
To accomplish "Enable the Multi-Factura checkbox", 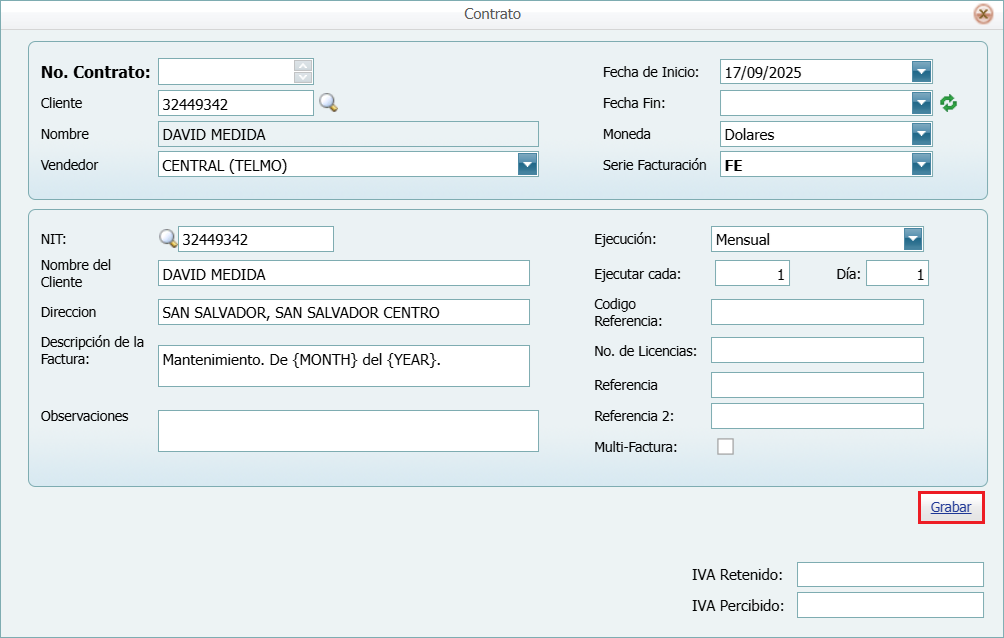I will pyautogui.click(x=725, y=446).
